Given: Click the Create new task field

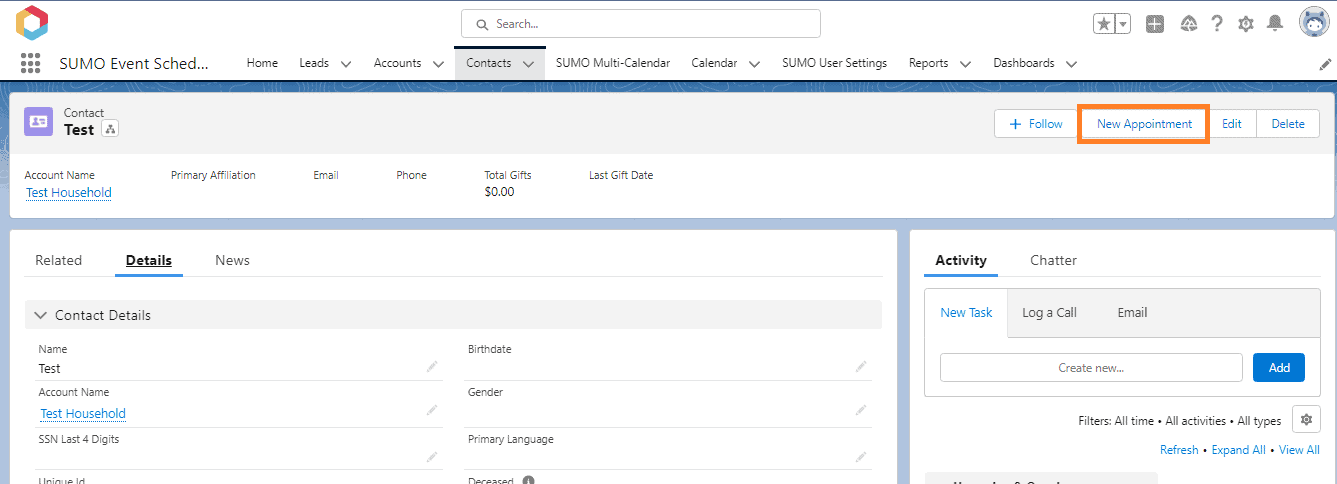Looking at the screenshot, I should pyautogui.click(x=1090, y=367).
